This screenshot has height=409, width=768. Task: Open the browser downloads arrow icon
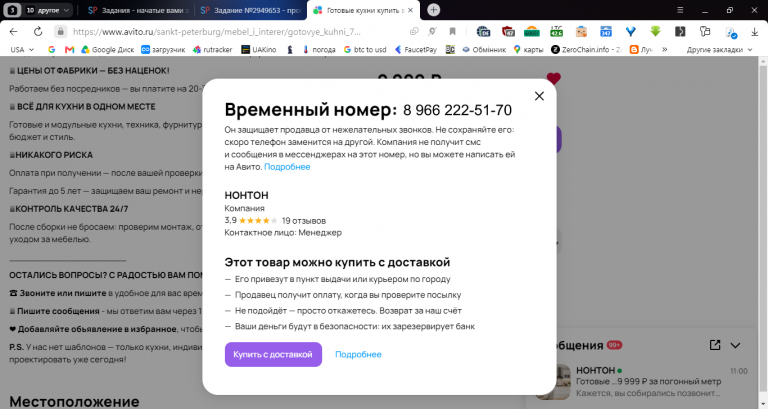[x=754, y=32]
